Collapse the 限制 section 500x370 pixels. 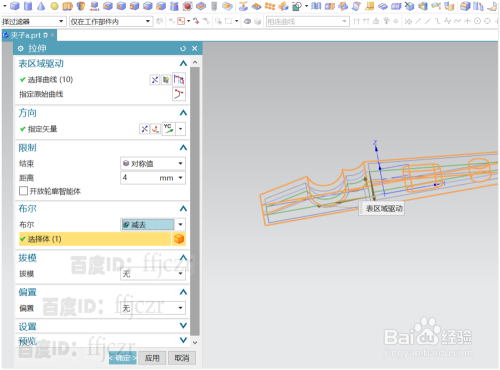click(183, 147)
